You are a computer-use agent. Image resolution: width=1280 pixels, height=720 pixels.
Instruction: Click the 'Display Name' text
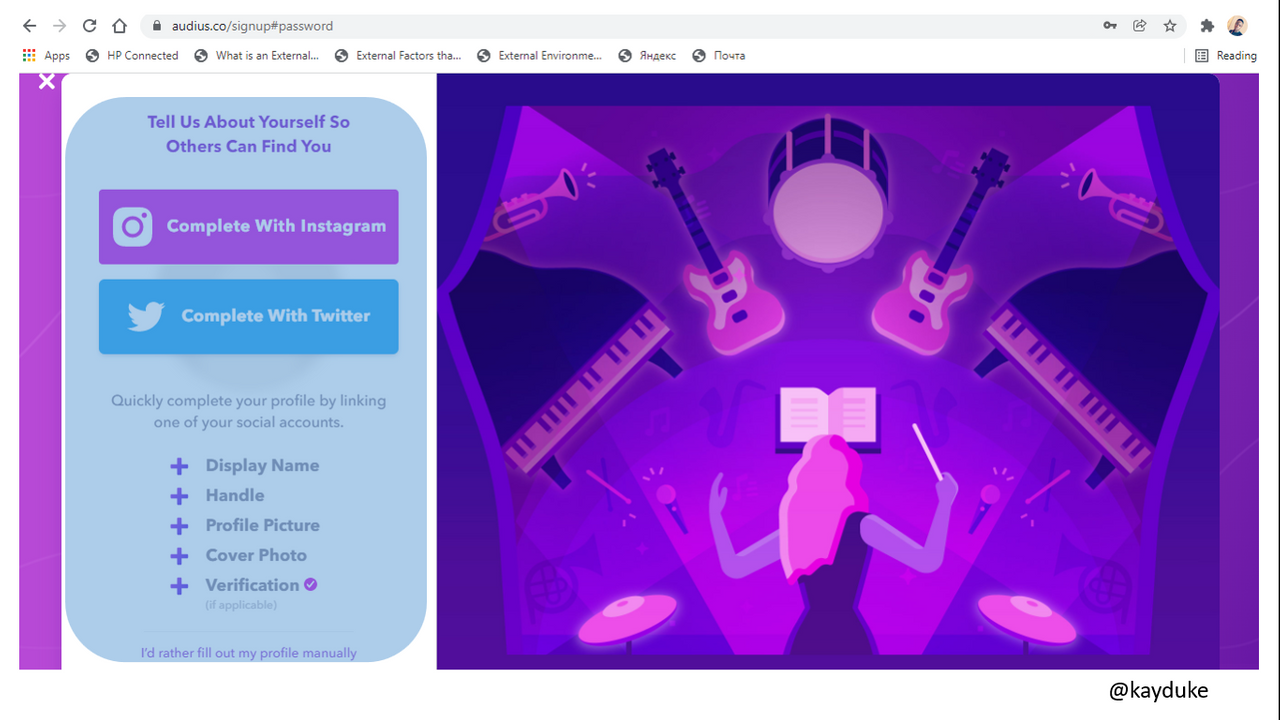pyautogui.click(x=262, y=466)
